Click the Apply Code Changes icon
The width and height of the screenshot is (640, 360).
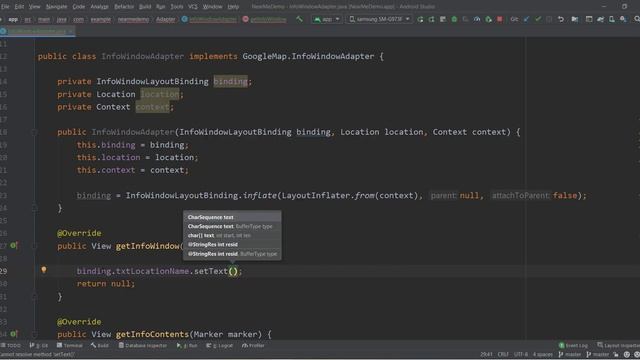(443, 19)
